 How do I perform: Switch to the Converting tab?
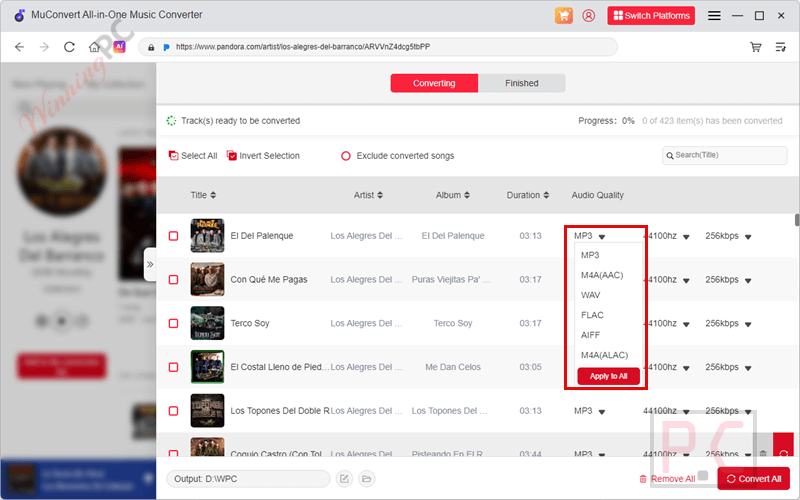(x=434, y=83)
